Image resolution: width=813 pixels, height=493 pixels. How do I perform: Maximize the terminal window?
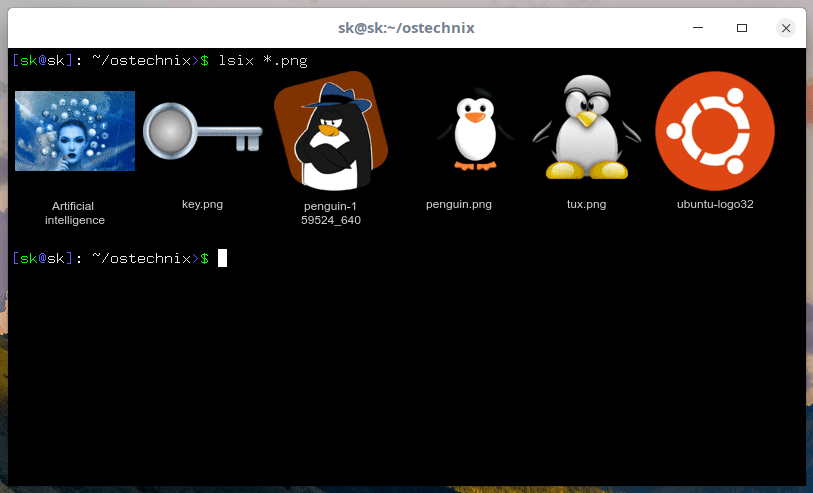coord(742,28)
